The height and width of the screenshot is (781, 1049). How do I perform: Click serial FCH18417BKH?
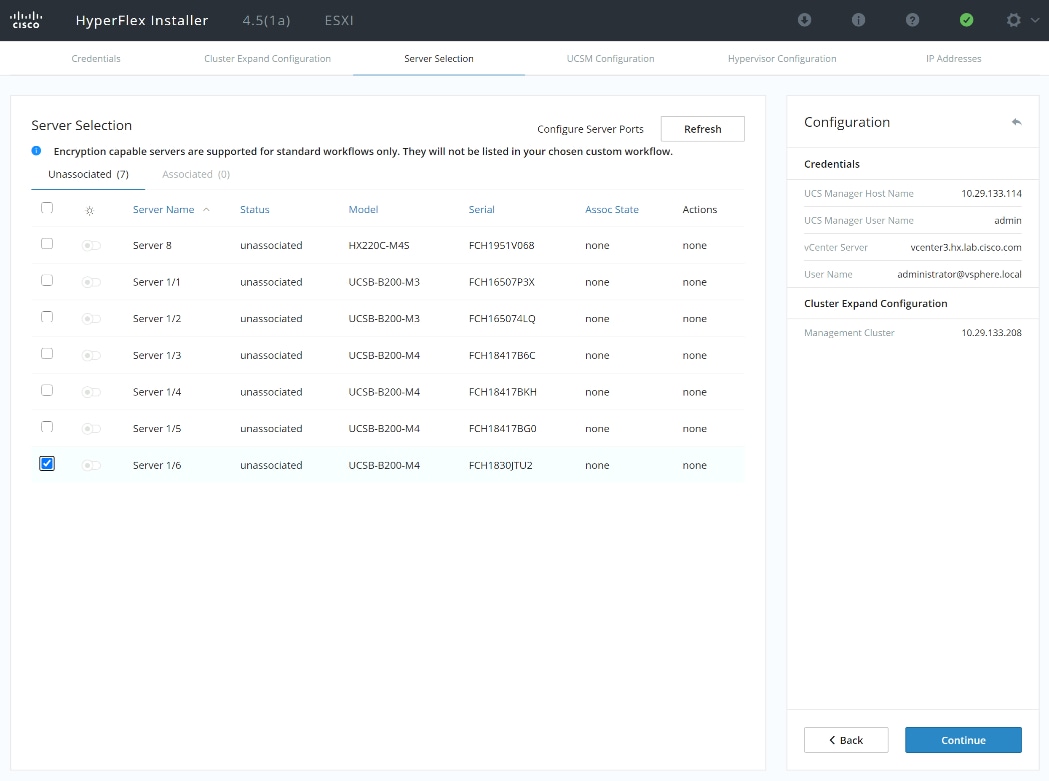pyautogui.click(x=502, y=392)
